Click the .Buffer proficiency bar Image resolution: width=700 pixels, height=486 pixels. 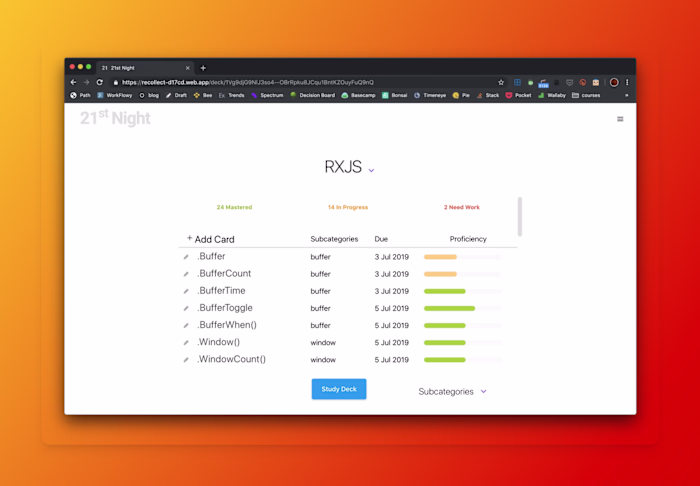click(x=462, y=257)
